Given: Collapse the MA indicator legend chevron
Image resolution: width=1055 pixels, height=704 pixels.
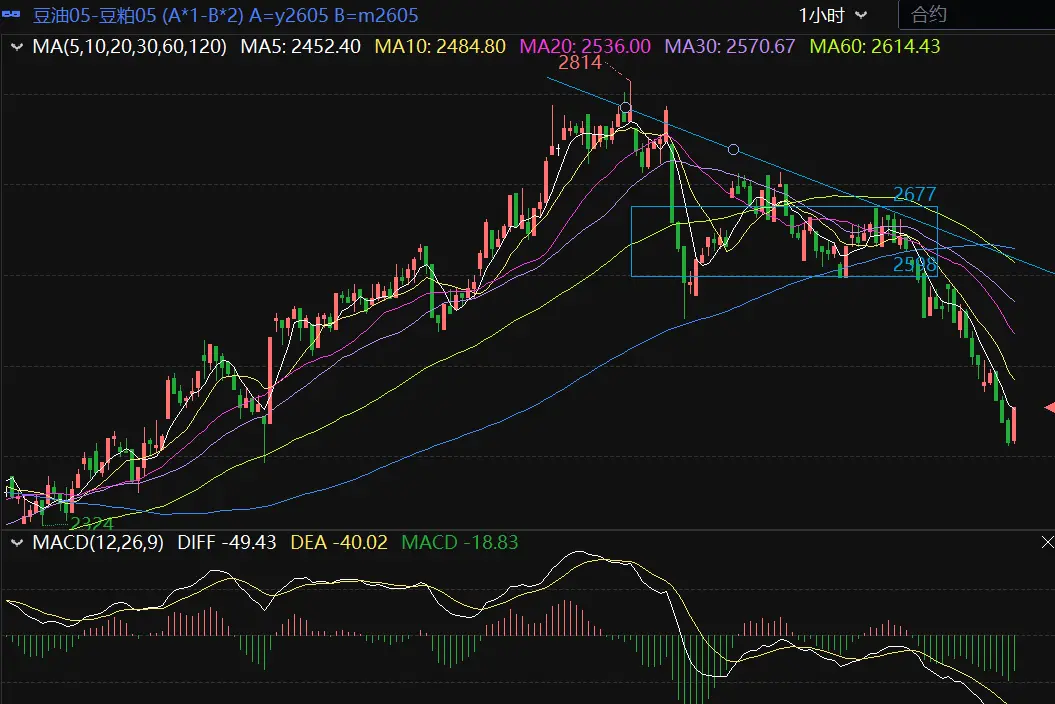Looking at the screenshot, I should (x=17, y=46).
